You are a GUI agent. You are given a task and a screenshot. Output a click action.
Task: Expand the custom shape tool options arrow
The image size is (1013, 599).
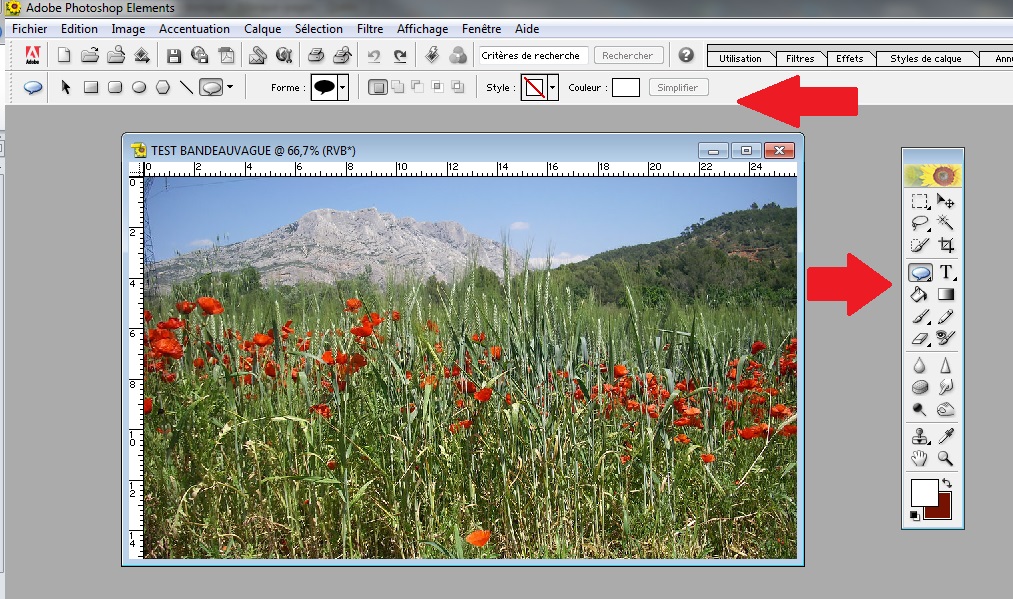(x=230, y=87)
